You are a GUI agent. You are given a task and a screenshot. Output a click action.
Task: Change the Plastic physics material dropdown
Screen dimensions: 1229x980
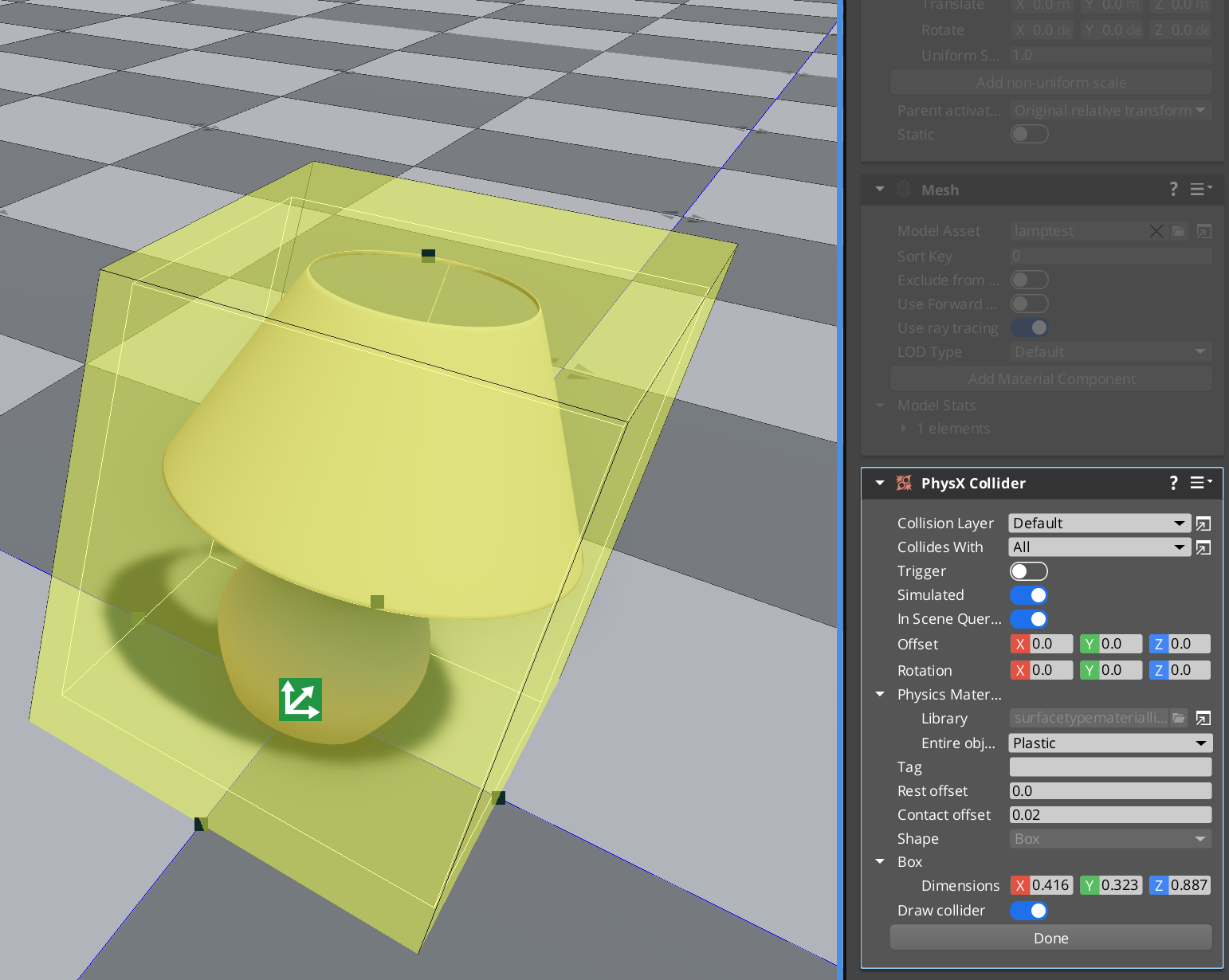(1109, 743)
